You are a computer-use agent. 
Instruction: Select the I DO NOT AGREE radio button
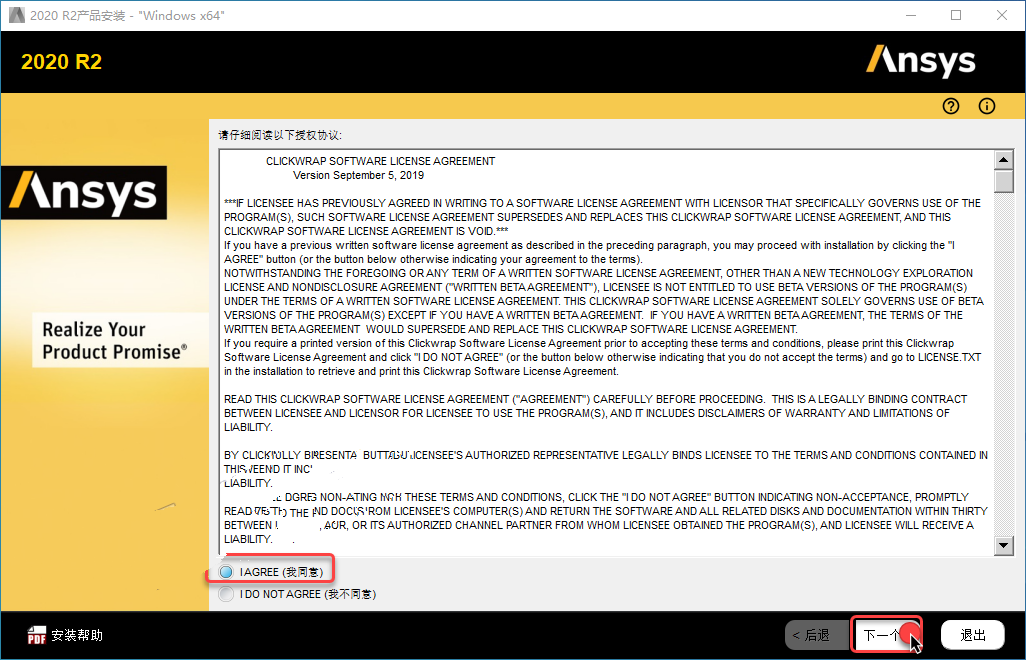226,594
